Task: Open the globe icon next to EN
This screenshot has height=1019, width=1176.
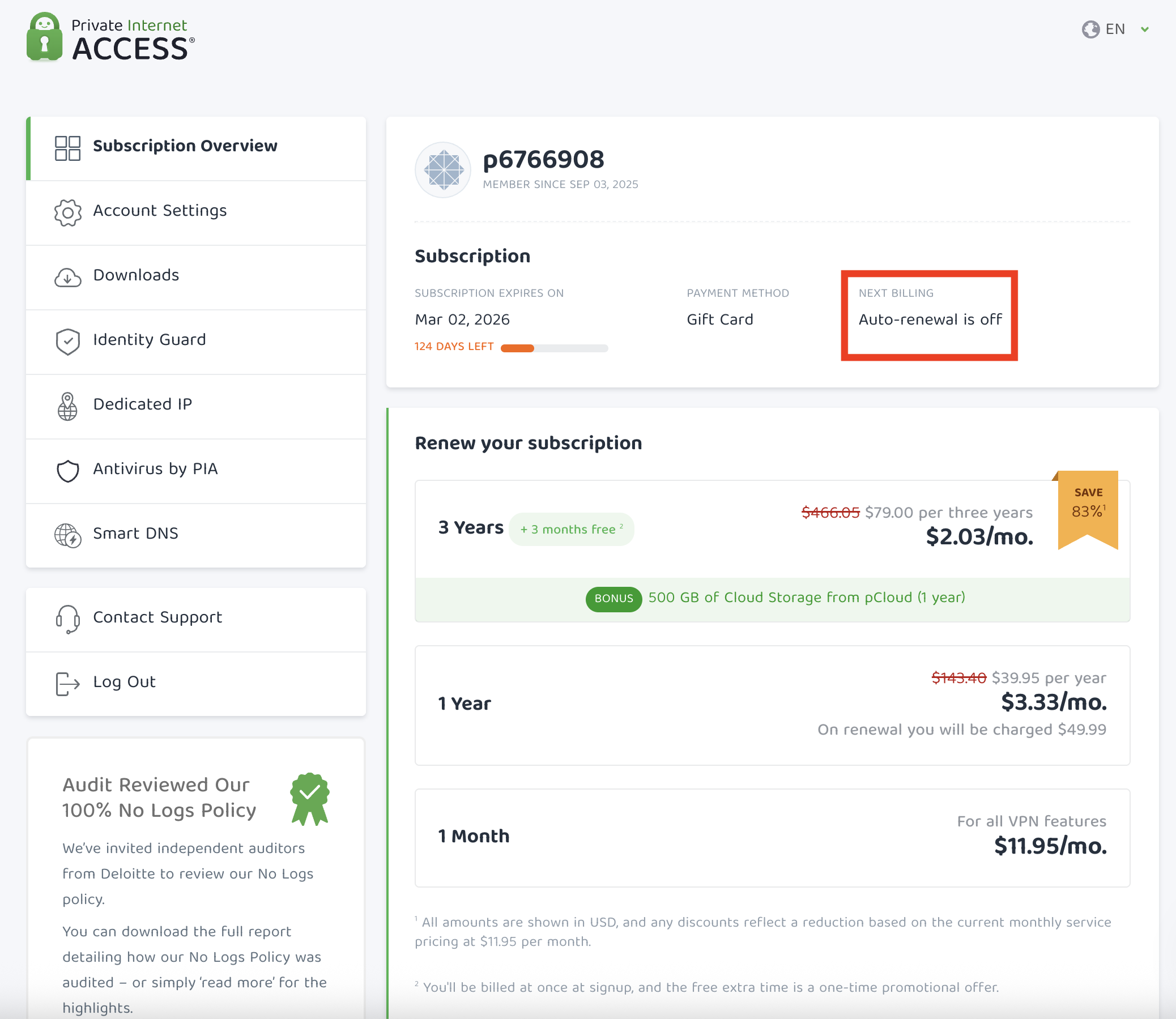Action: [x=1090, y=28]
